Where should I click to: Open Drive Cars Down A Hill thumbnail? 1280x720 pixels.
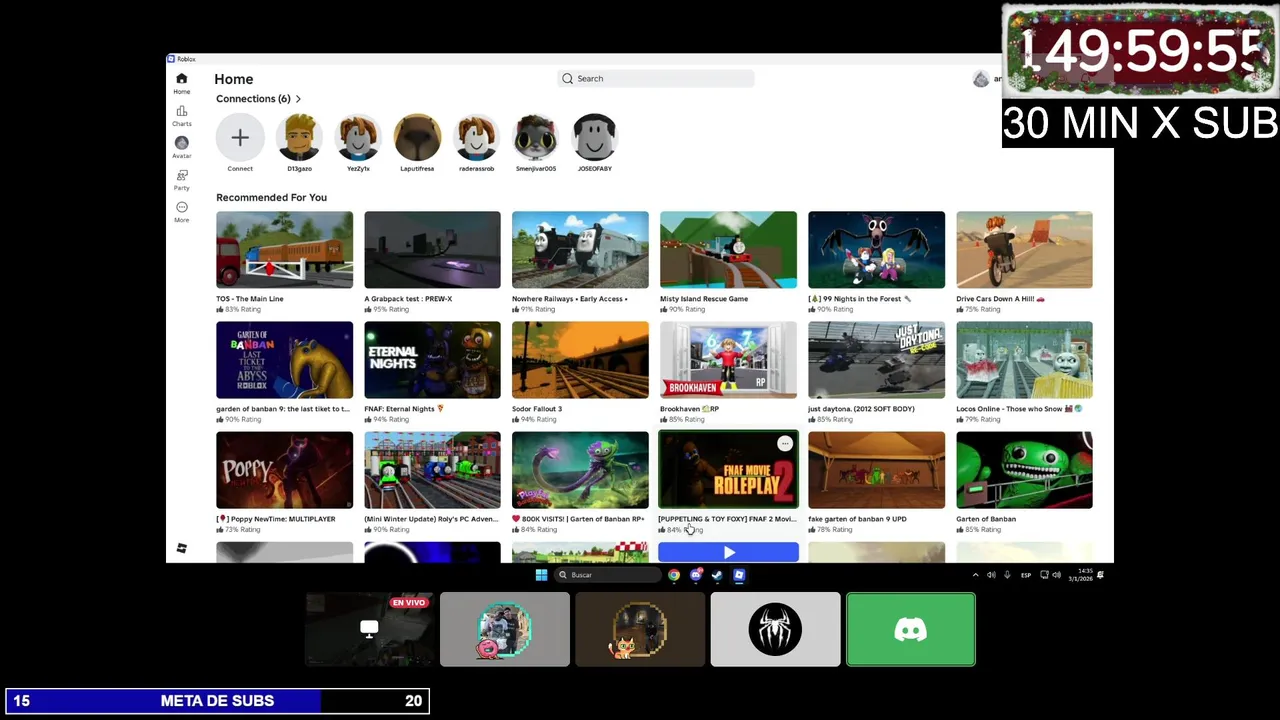1024,250
